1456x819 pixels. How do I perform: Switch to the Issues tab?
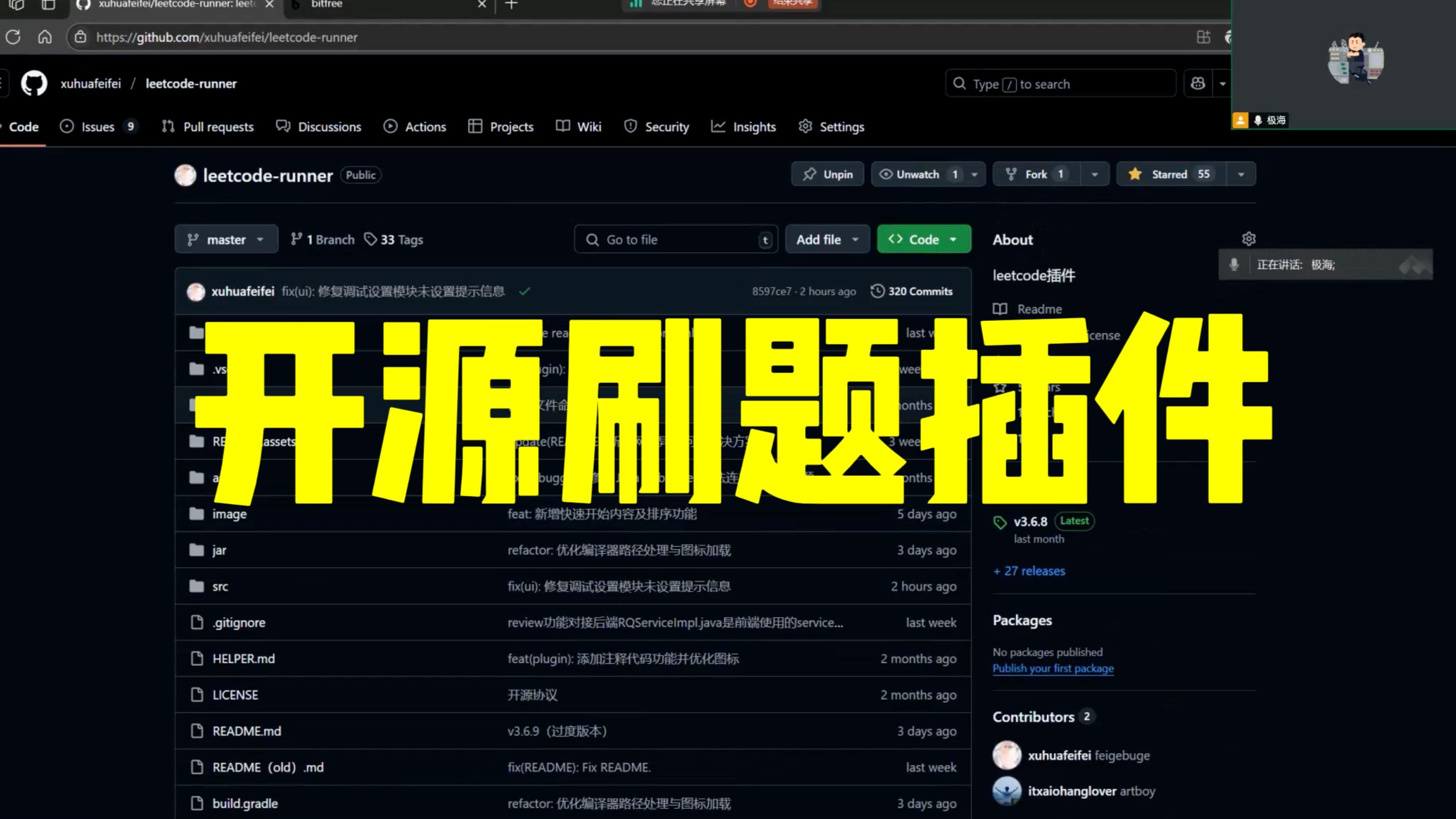click(97, 126)
